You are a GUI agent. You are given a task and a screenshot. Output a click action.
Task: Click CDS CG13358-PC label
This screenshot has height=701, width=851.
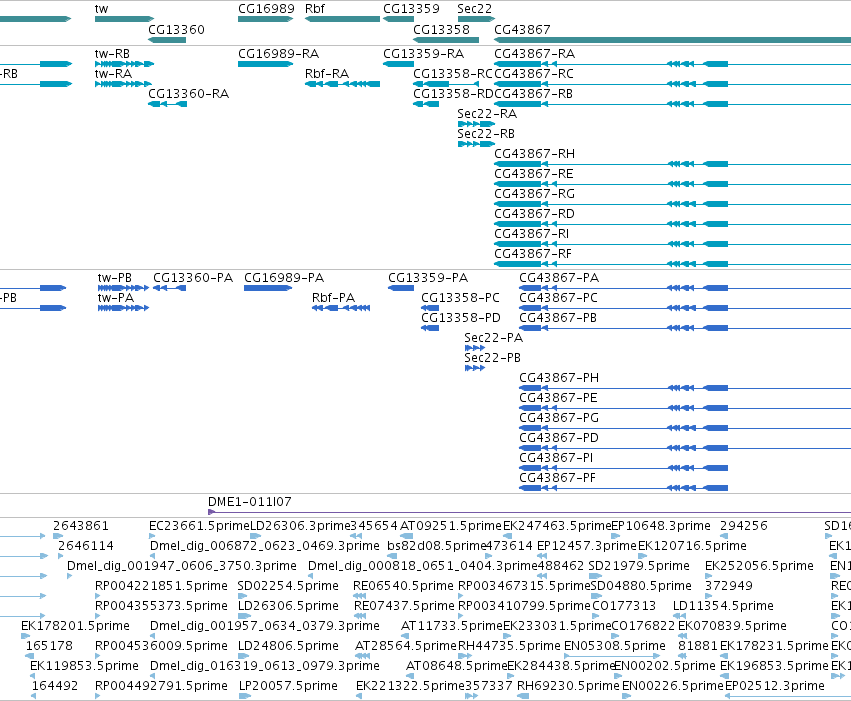pyautogui.click(x=460, y=298)
